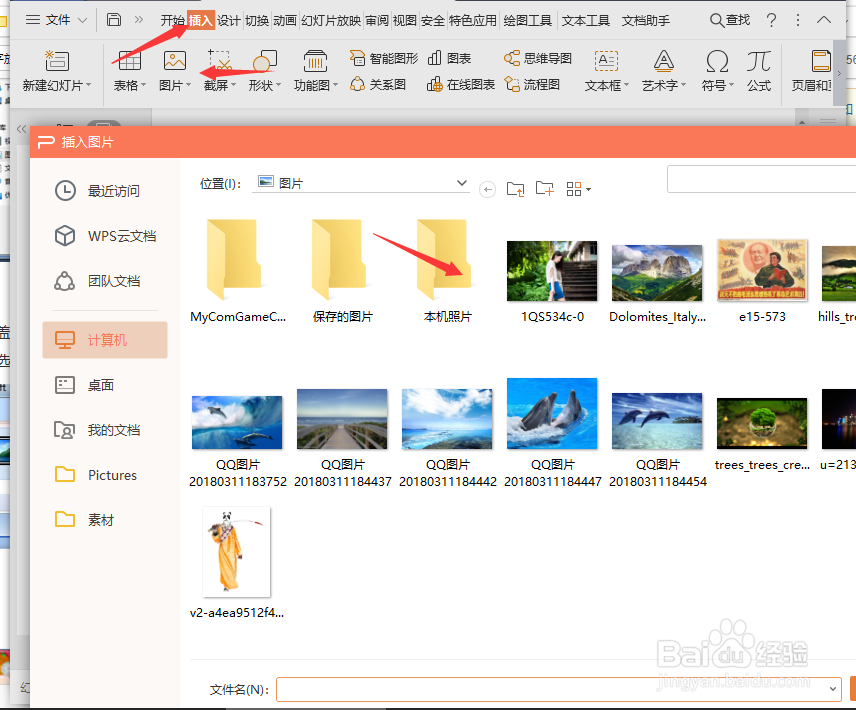Open the 保存的图片 folder
Viewport: 856px width, 710px height.
pyautogui.click(x=342, y=270)
